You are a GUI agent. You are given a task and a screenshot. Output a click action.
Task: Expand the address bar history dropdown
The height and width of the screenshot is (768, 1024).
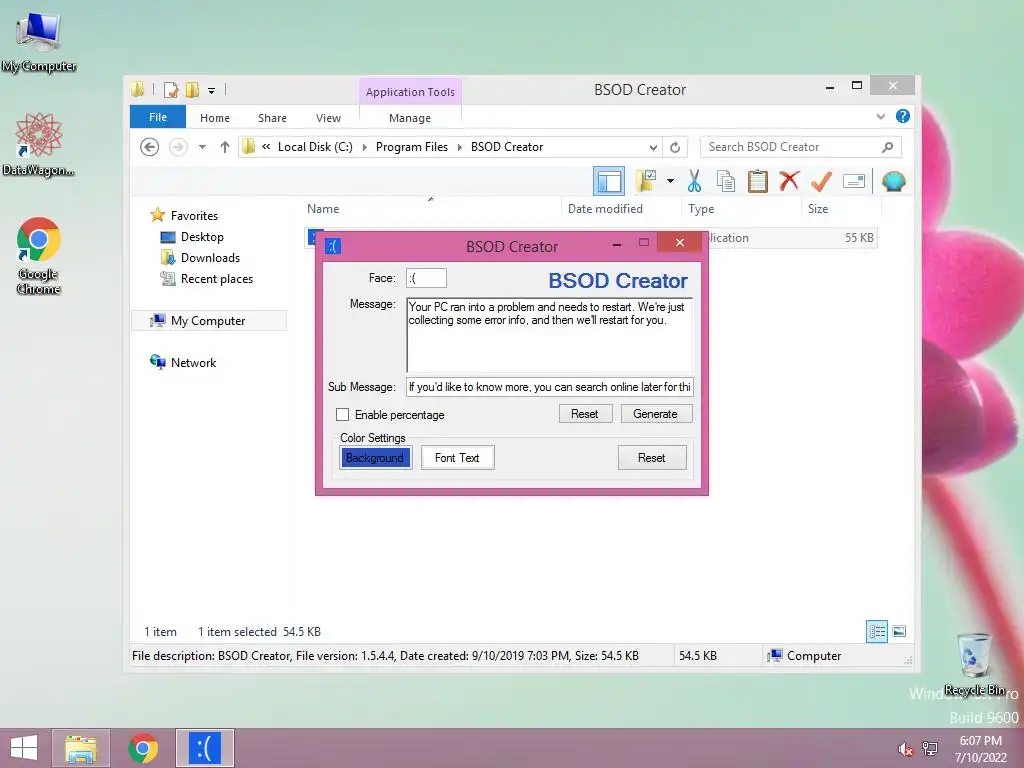click(x=652, y=147)
